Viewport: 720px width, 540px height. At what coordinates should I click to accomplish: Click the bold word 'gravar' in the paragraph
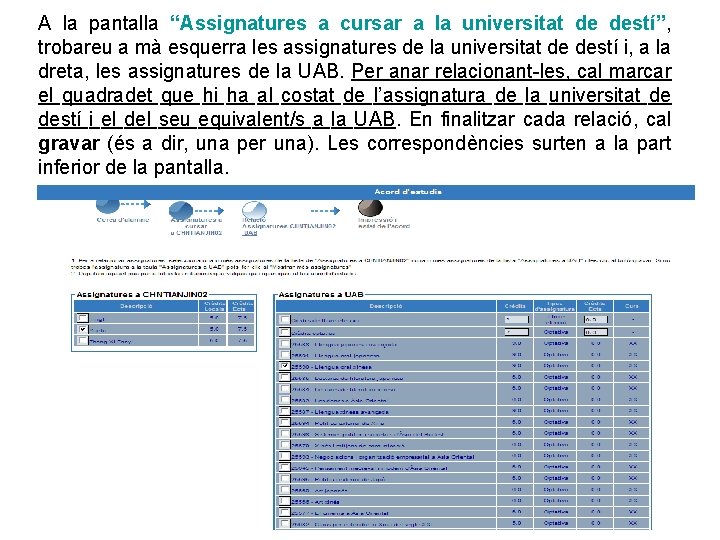point(68,144)
